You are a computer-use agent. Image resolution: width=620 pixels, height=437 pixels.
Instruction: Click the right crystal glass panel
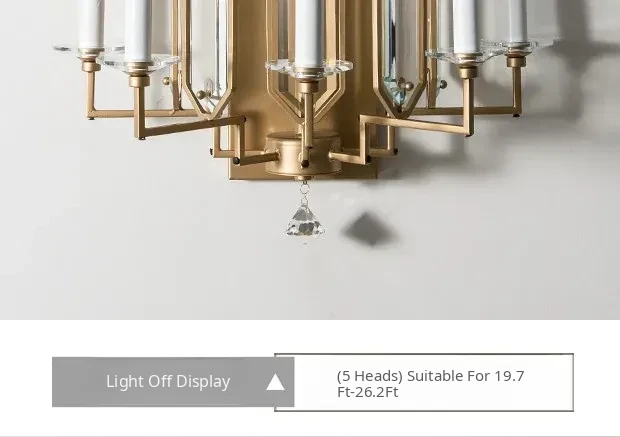coord(401,49)
